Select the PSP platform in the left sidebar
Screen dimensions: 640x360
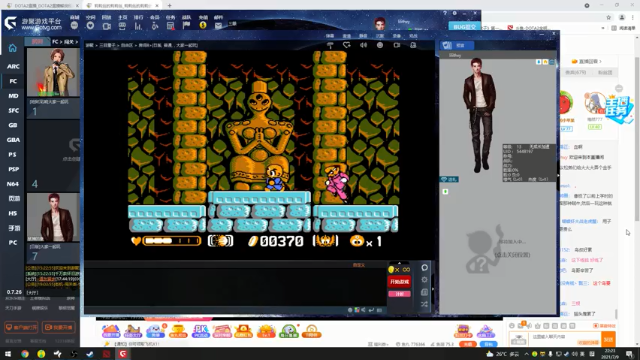pyautogui.click(x=13, y=169)
